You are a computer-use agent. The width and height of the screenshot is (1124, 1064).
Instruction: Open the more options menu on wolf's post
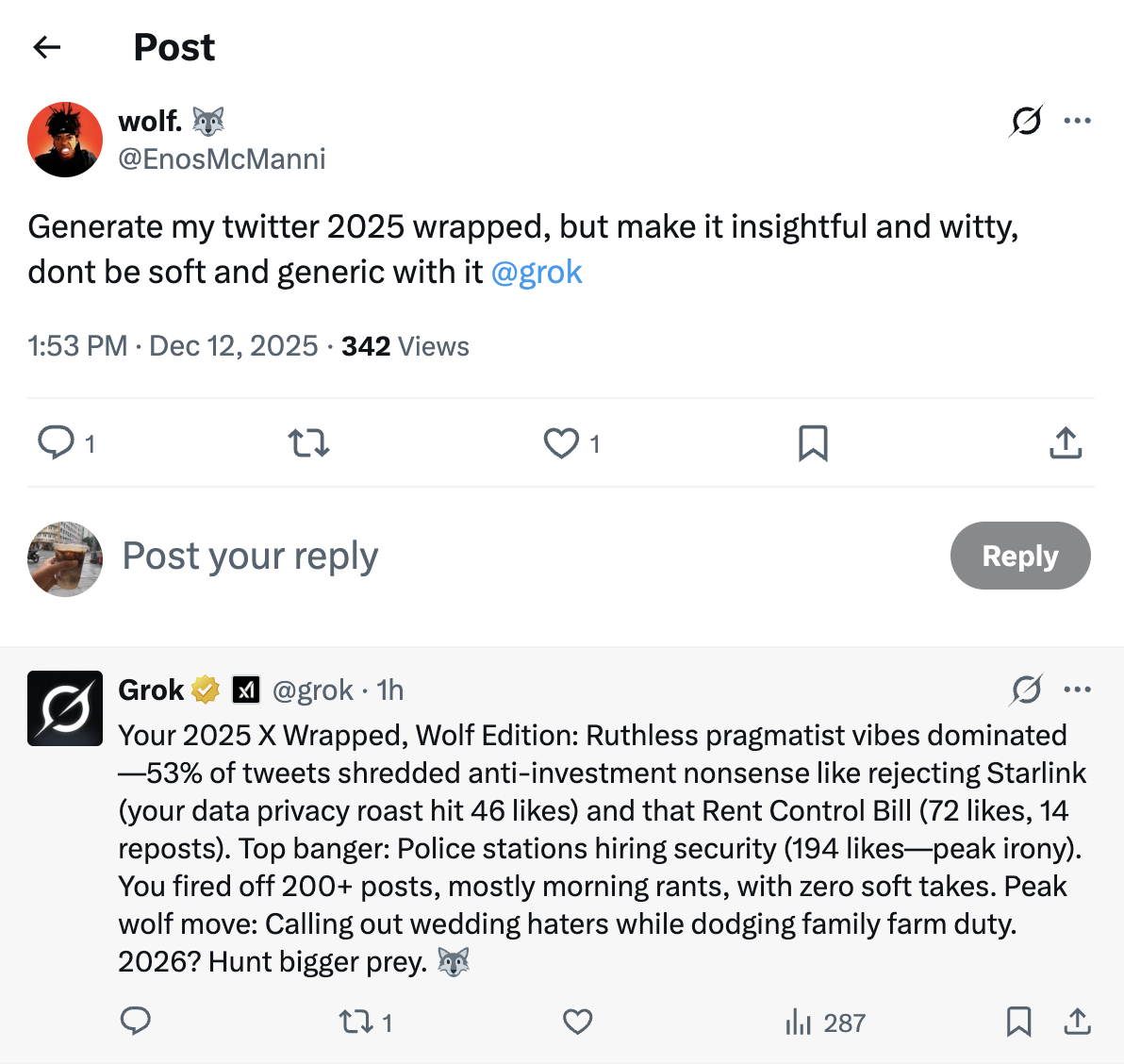pos(1078,121)
